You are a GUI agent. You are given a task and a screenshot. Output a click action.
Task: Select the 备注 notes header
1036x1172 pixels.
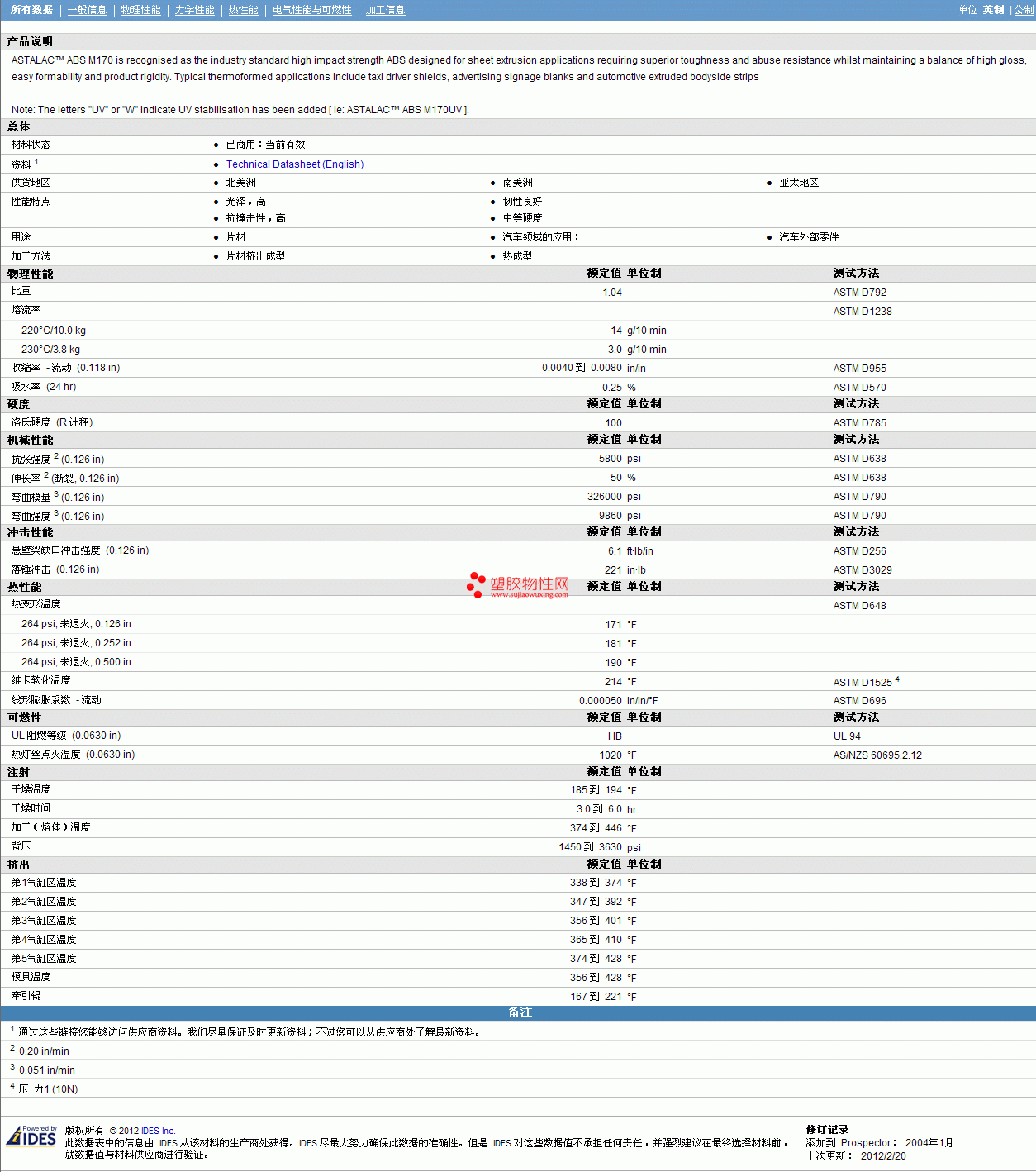(x=520, y=1012)
